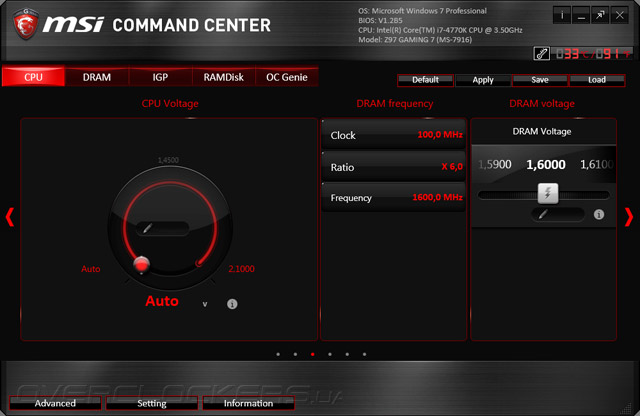This screenshot has width=640, height=416.
Task: Select the first page indicator dot
Action: [x=278, y=354]
